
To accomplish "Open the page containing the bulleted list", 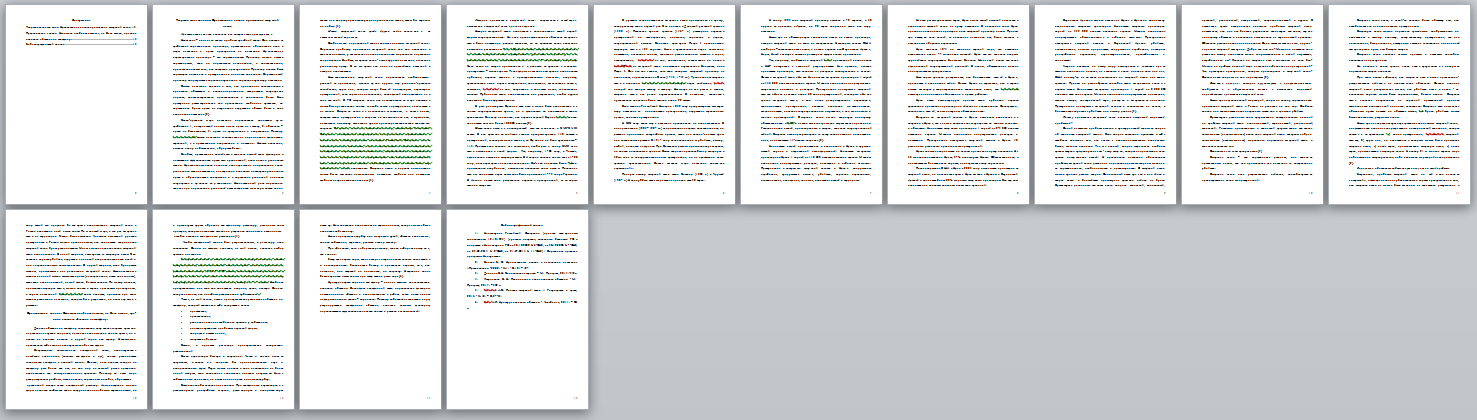I will click(223, 309).
